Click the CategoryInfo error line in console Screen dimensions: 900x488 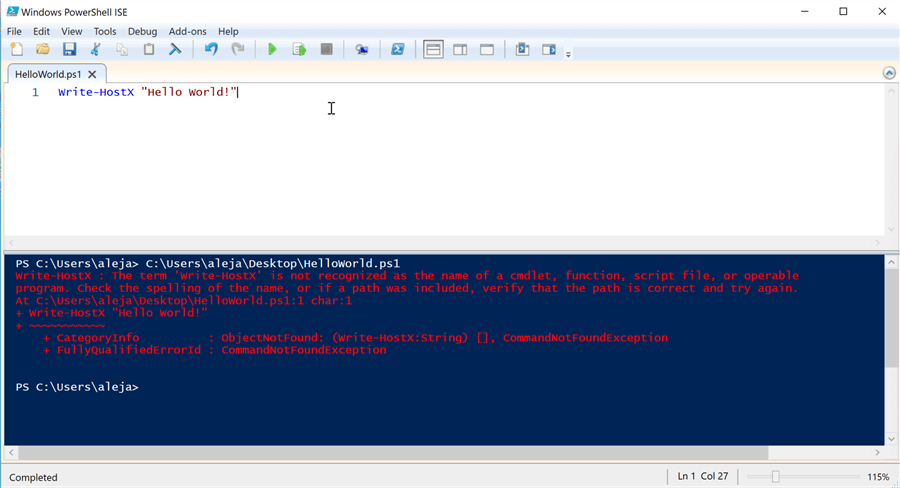(355, 338)
